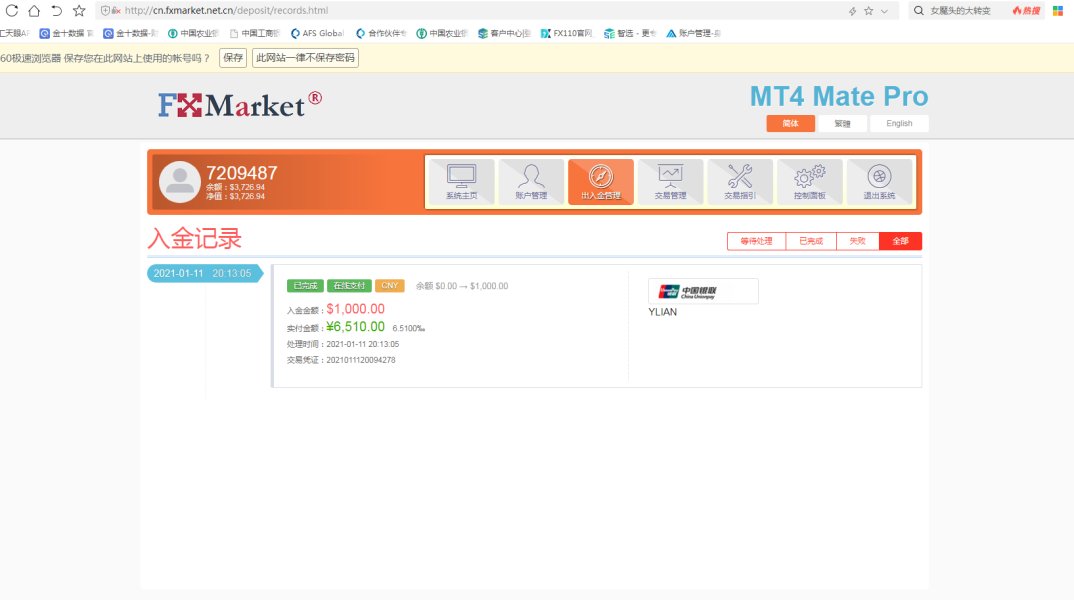Click the China UnionPay logo

(x=703, y=291)
